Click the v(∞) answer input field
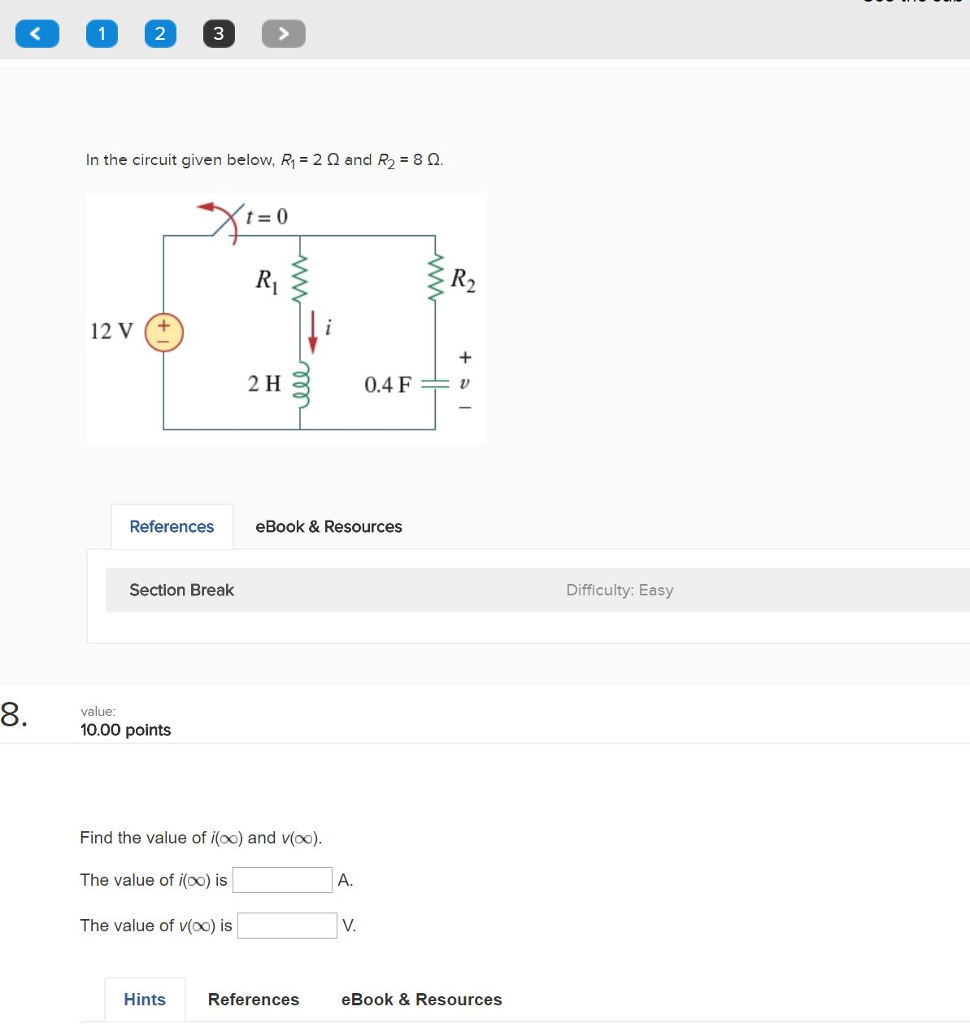The height and width of the screenshot is (1024, 970). tap(287, 925)
